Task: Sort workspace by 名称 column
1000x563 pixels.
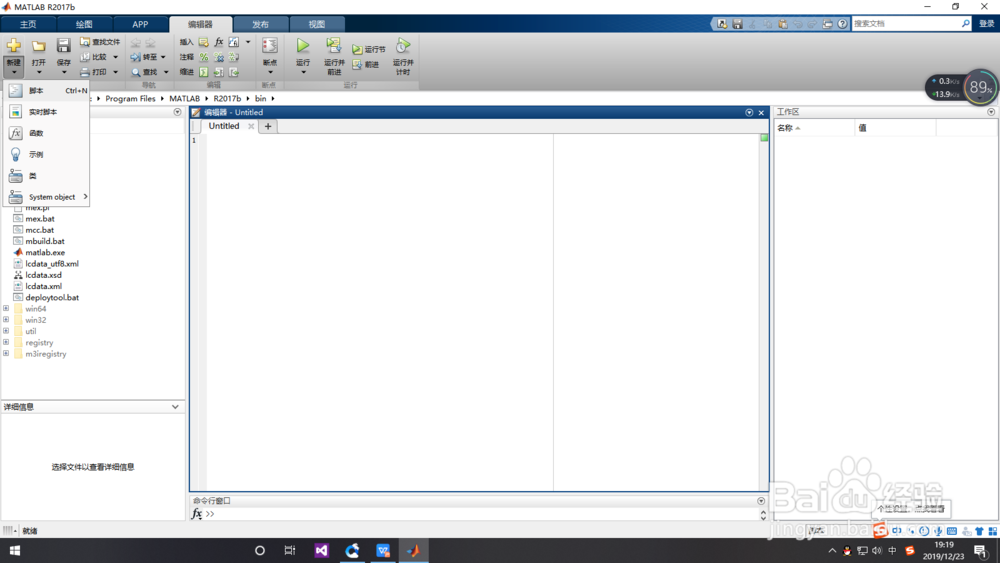Action: coord(814,128)
